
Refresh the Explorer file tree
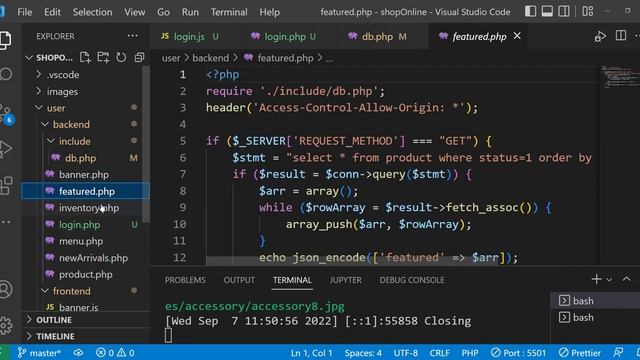pos(121,58)
